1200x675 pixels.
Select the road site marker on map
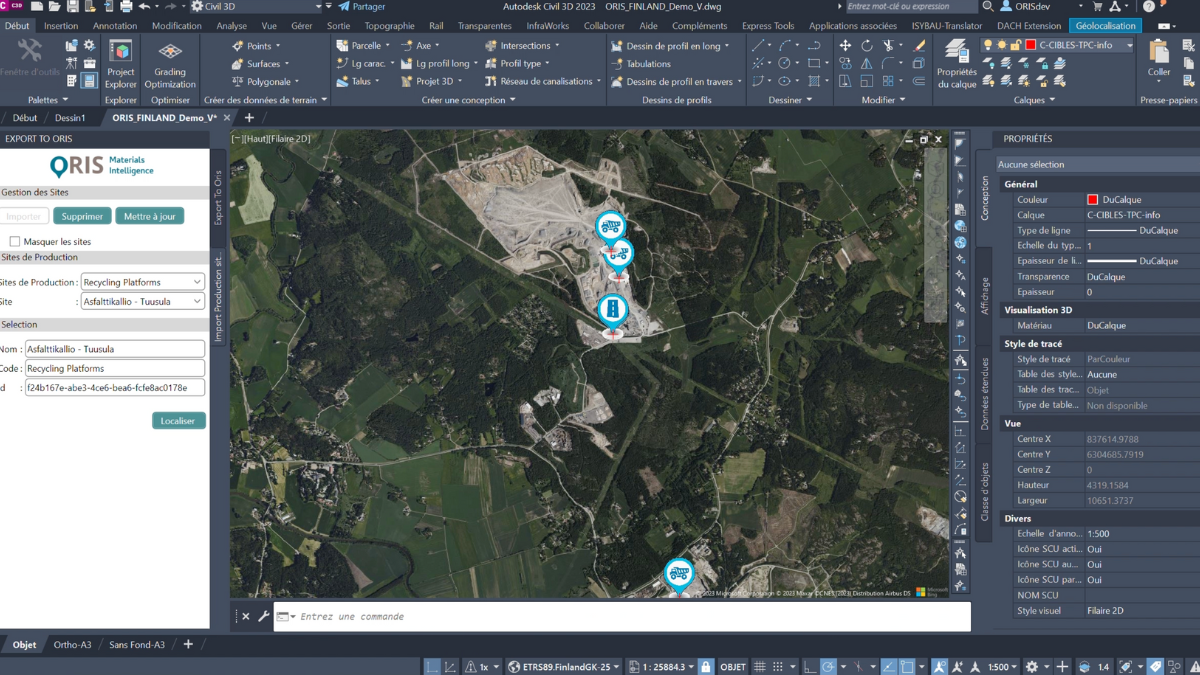612,310
